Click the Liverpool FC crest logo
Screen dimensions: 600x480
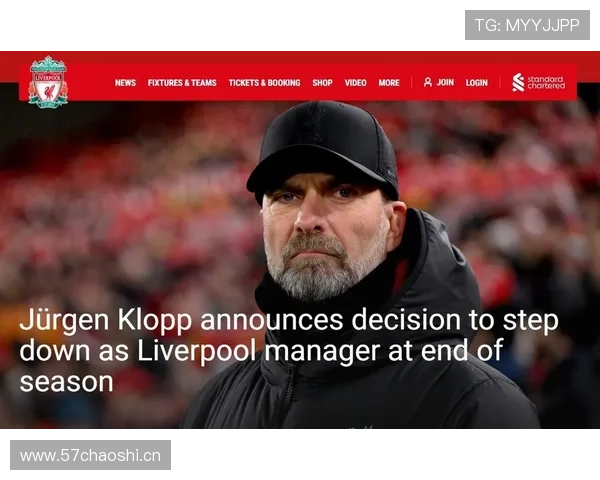pyautogui.click(x=48, y=82)
